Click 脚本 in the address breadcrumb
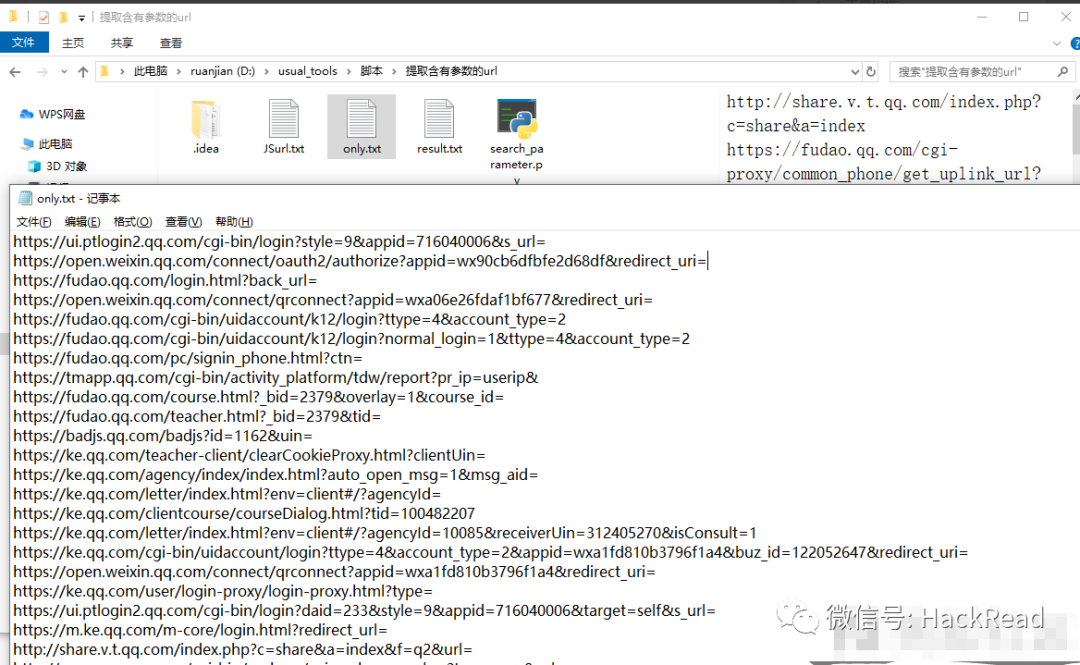Screen dimensions: 1080x665 click(x=371, y=71)
